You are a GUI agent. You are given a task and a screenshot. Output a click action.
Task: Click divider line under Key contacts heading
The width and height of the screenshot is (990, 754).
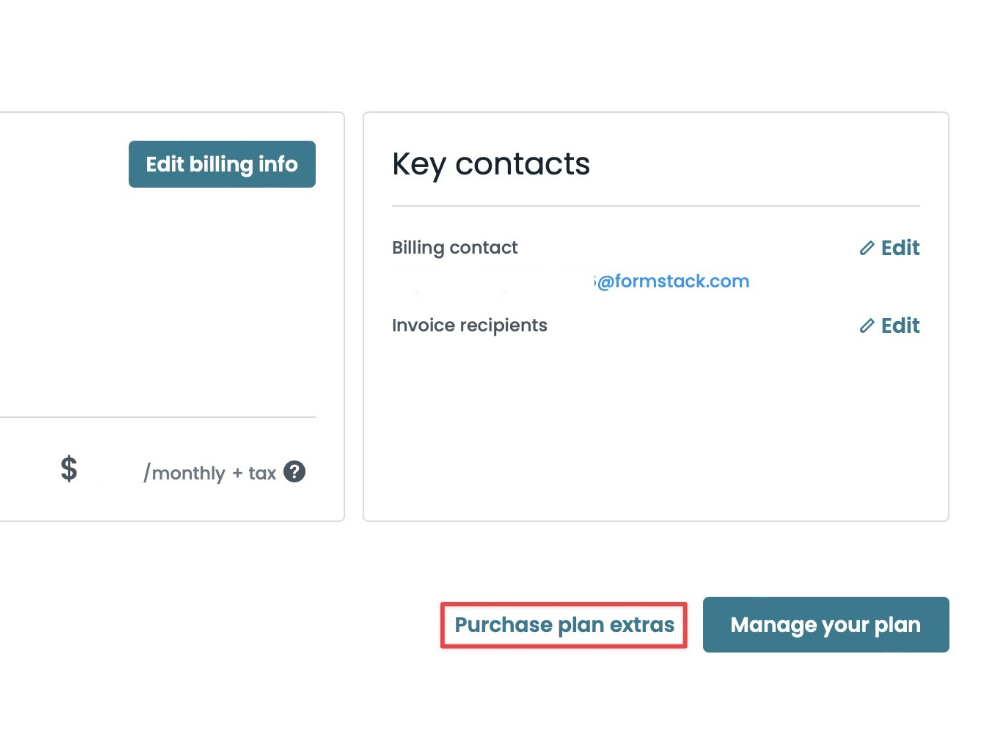pyautogui.click(x=655, y=206)
